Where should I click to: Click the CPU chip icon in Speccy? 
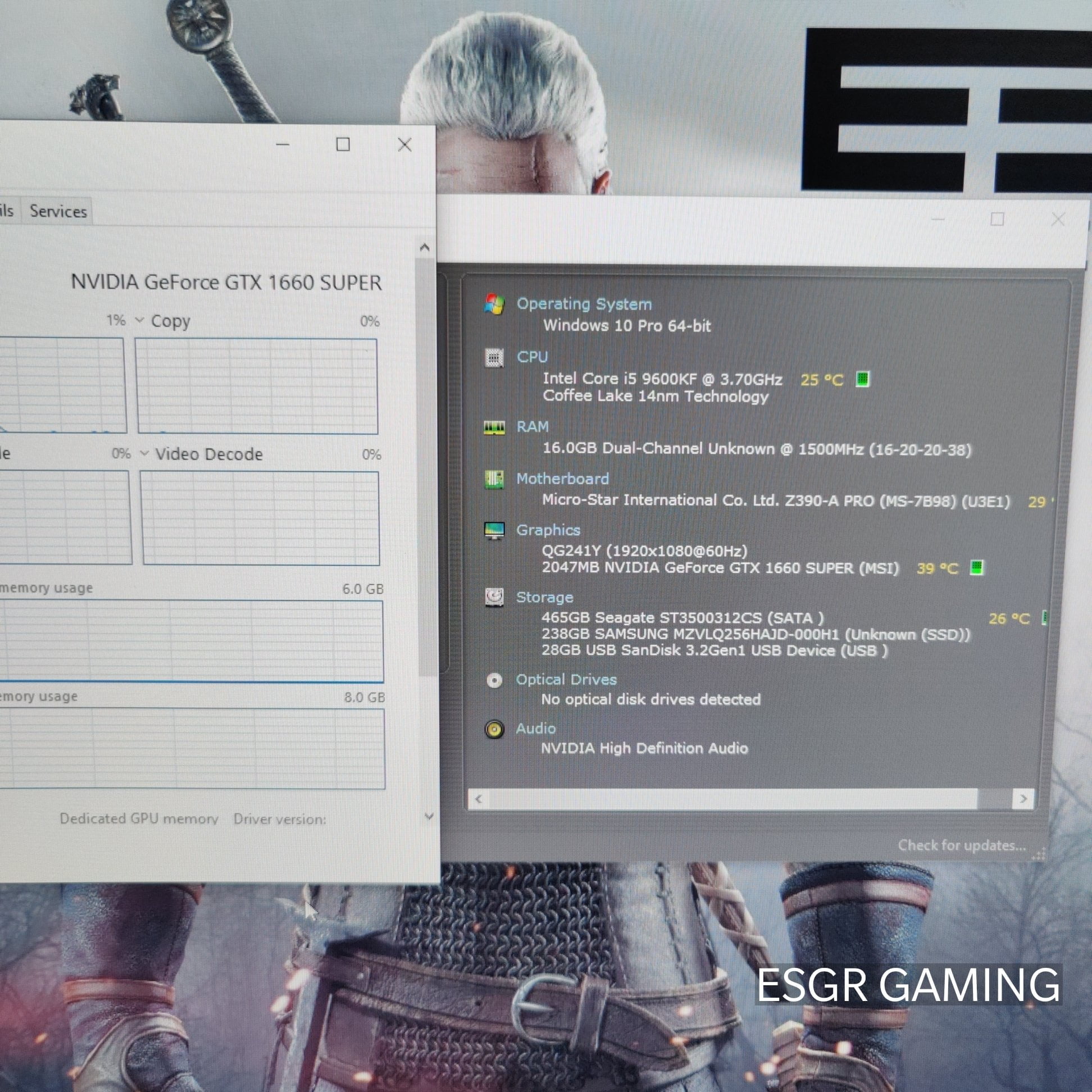[494, 357]
